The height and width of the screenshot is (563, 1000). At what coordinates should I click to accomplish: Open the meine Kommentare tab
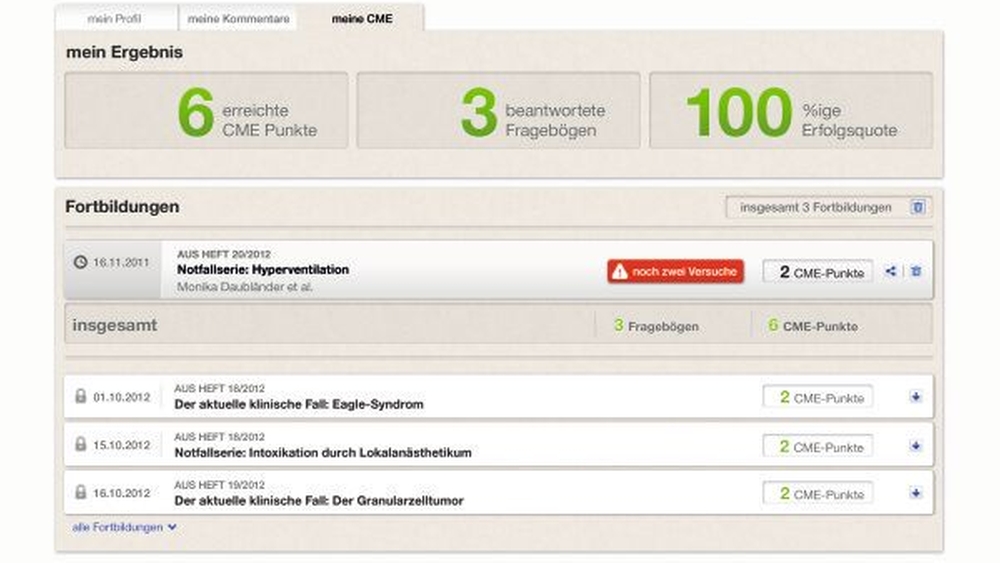tap(239, 18)
